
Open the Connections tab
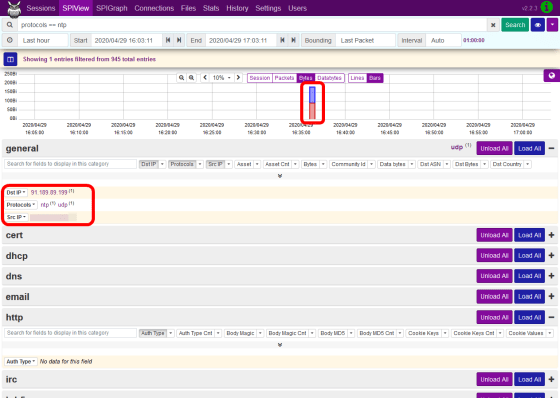click(154, 8)
